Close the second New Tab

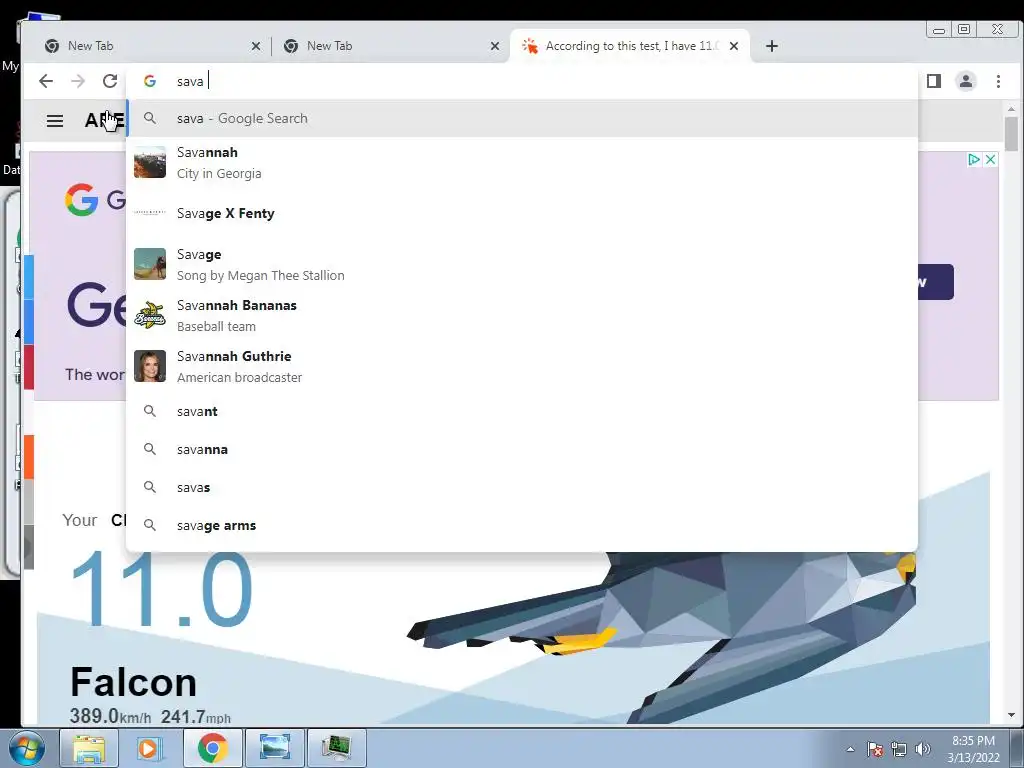click(495, 46)
